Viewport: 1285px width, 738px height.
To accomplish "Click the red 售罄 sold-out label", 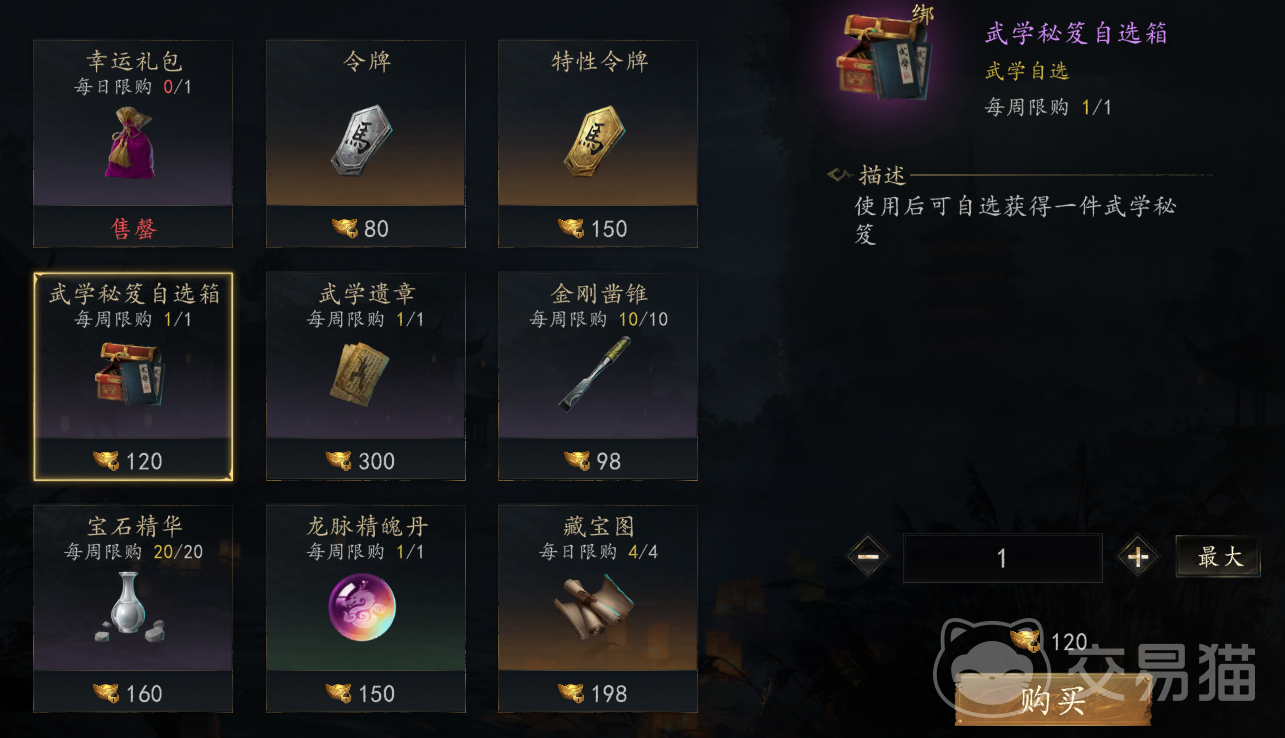I will tap(133, 229).
